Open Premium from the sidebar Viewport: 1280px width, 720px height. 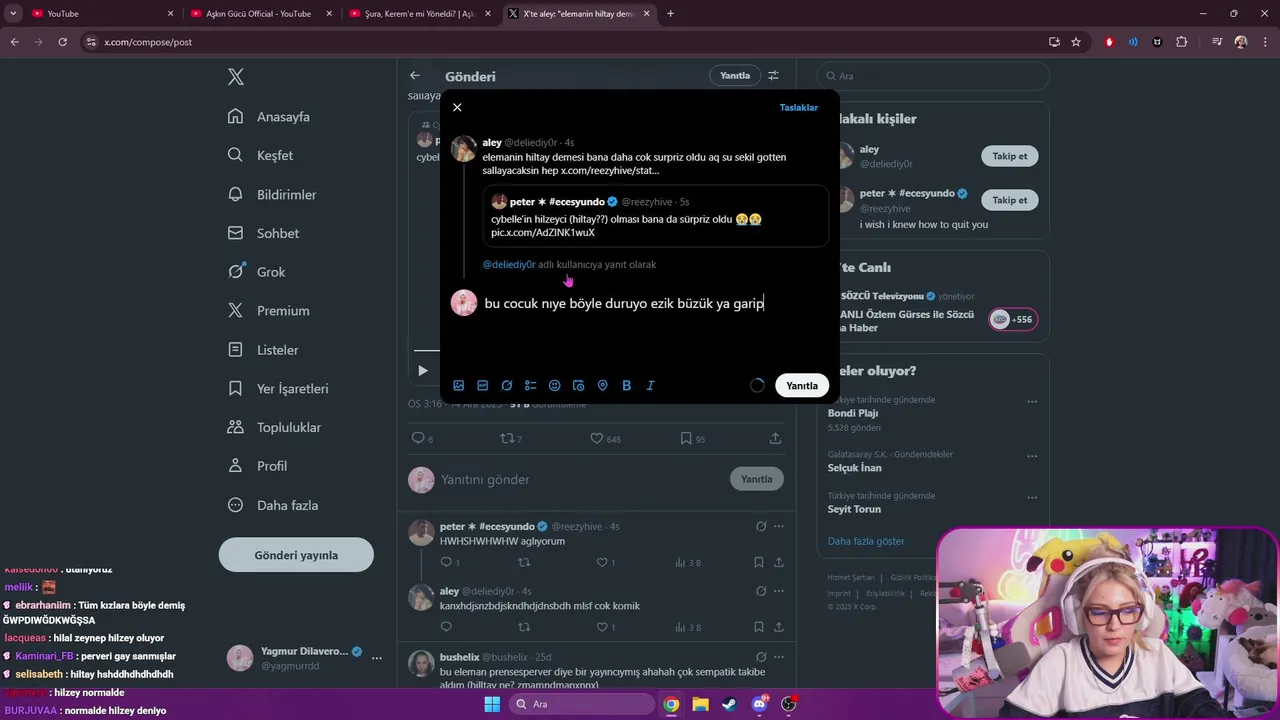(270, 311)
